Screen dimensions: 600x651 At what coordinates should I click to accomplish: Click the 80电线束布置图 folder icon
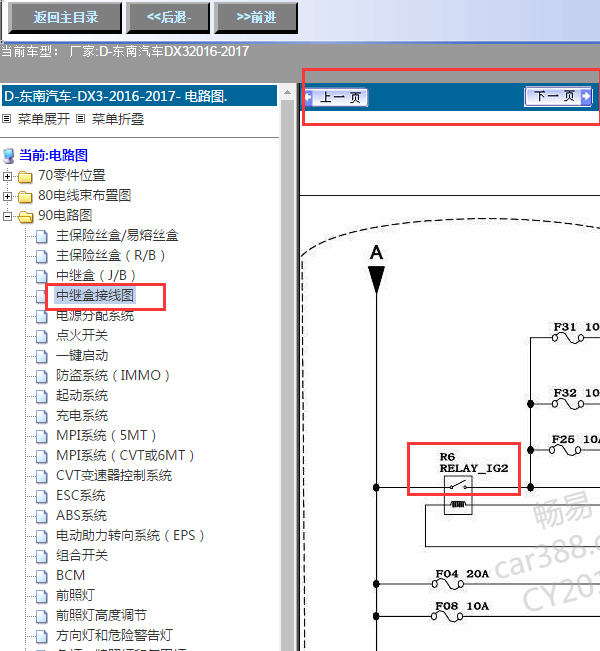[x=25, y=196]
